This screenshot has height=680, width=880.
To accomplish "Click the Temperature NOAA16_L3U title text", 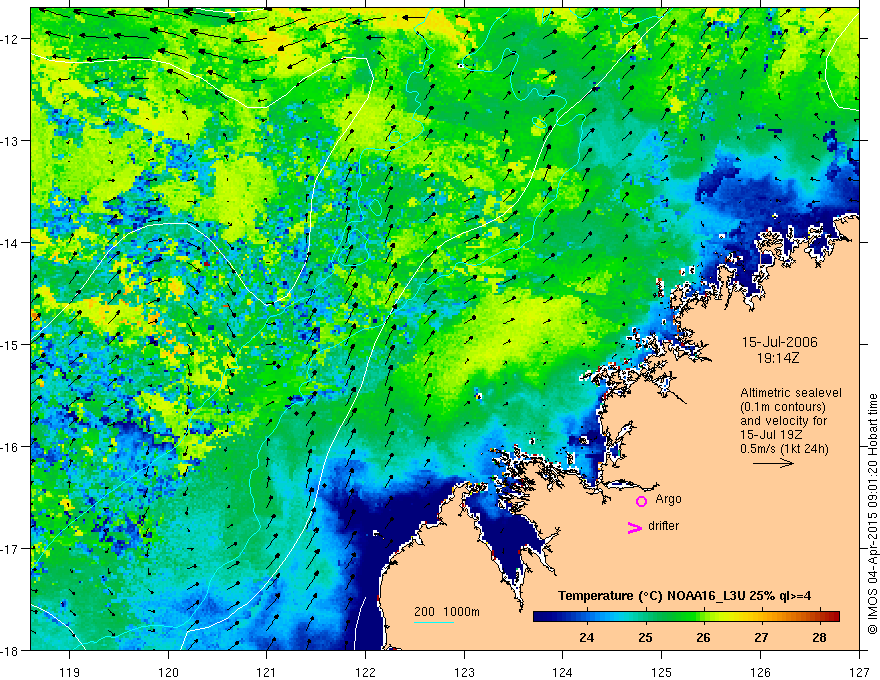I will point(684,596).
